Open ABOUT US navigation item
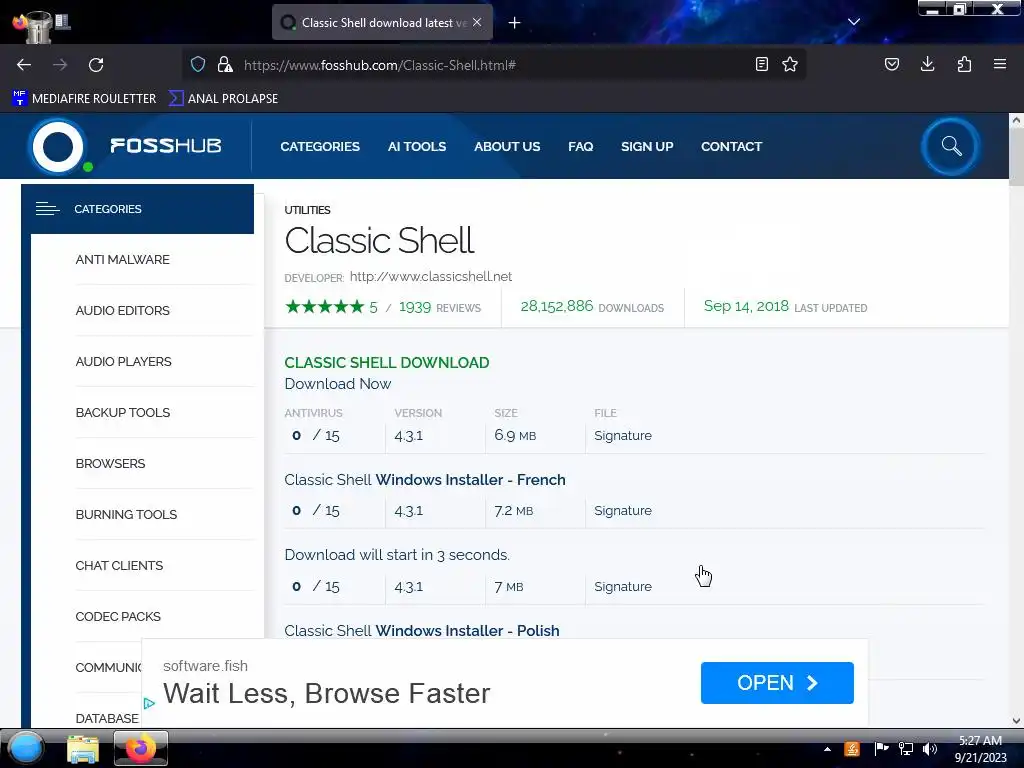The height and width of the screenshot is (768, 1024). 507,146
